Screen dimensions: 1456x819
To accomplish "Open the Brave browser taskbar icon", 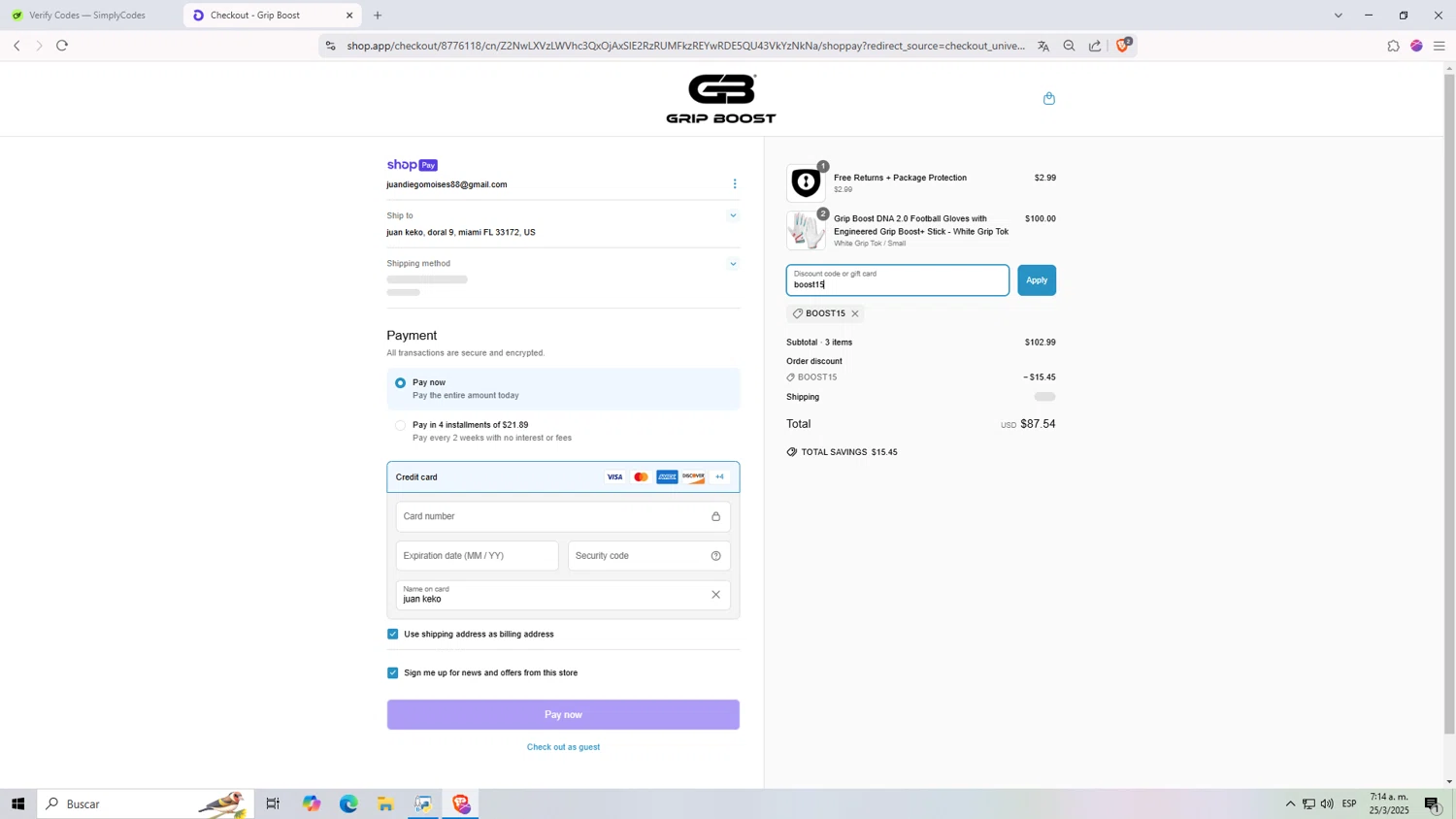I will [x=461, y=803].
